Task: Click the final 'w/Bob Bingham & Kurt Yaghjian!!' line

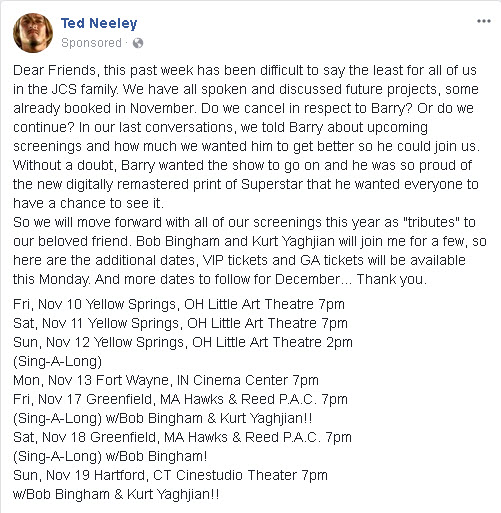Action: (116, 494)
